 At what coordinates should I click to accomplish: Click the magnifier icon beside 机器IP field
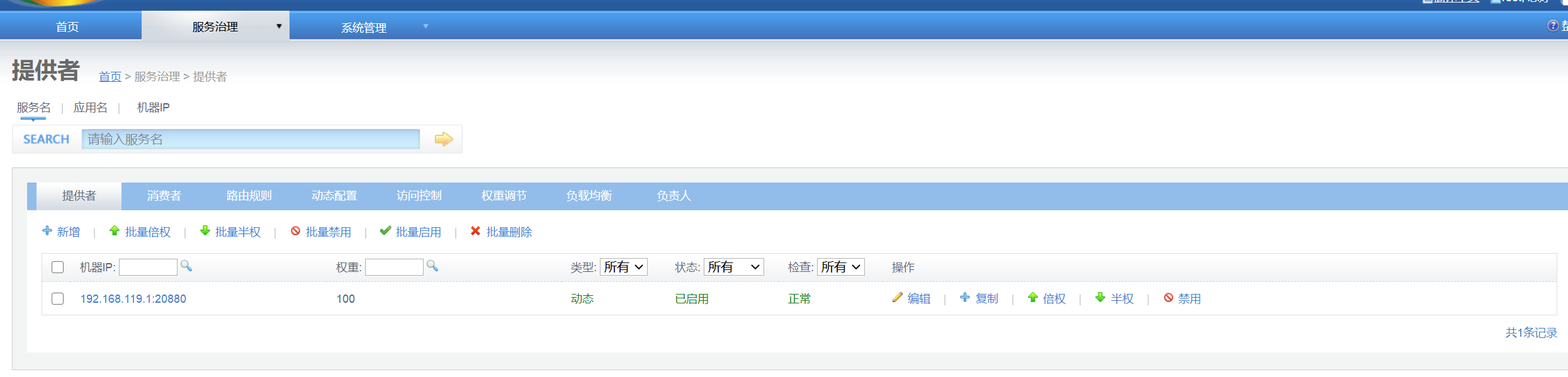pos(186,266)
